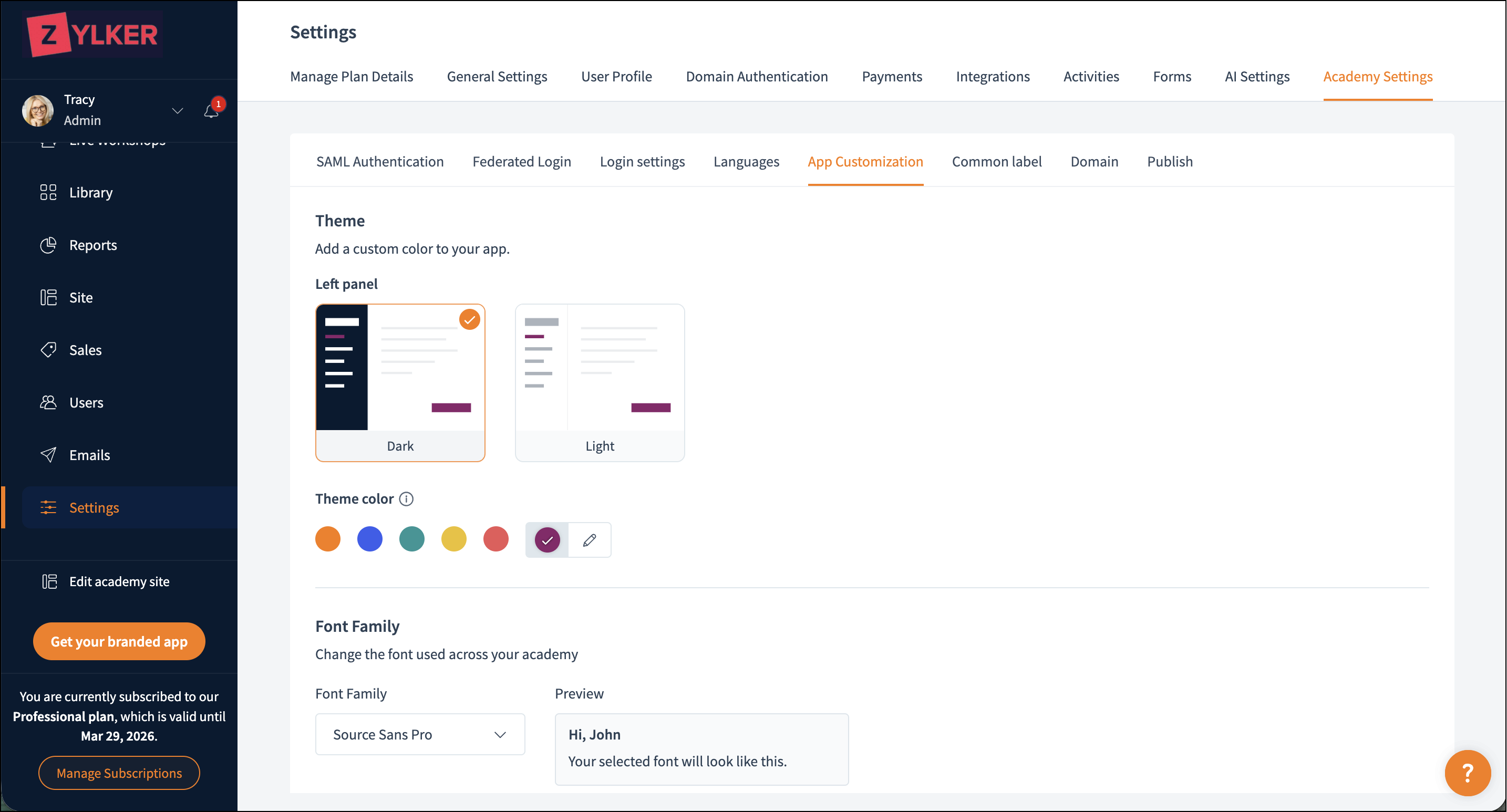Screen dimensions: 1507x812
Task: Select the Dark left panel option
Action: [400, 382]
